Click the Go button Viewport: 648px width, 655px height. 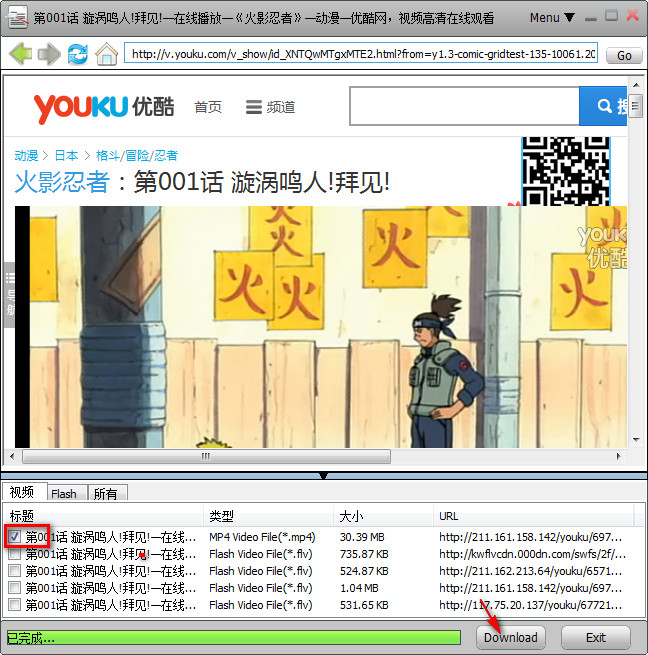624,55
